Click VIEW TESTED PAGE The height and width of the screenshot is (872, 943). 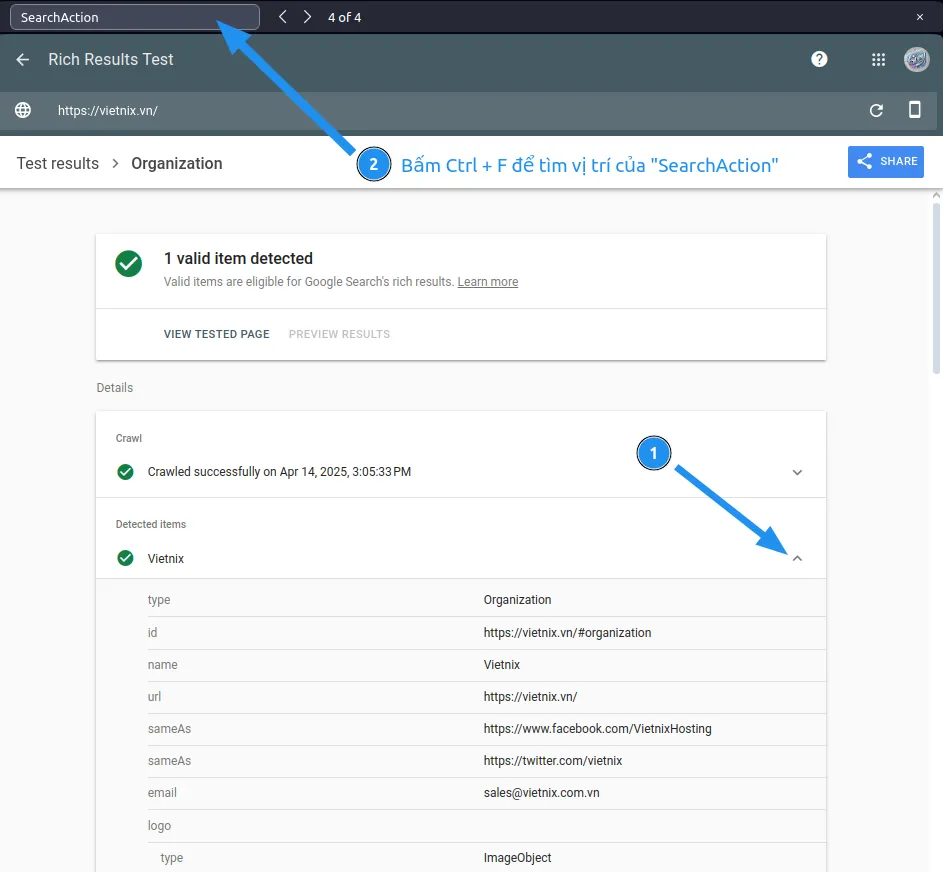coord(217,334)
